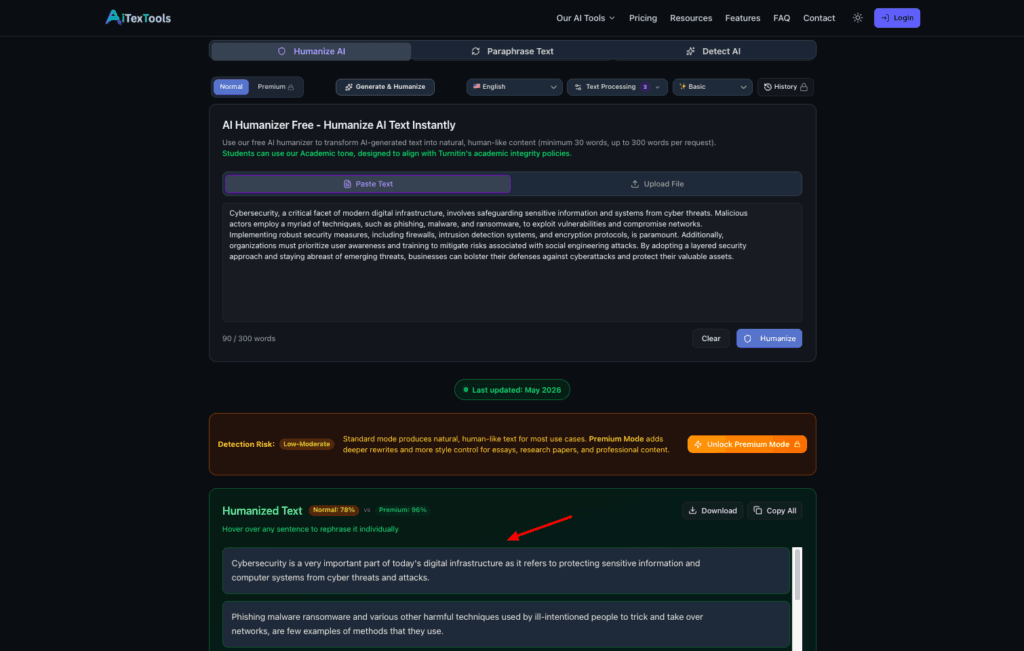Open the Text Processing dropdown

coord(616,87)
